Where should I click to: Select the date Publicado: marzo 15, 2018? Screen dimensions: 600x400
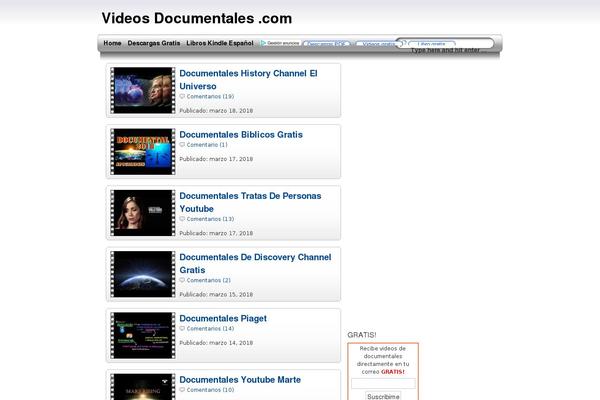coord(216,294)
